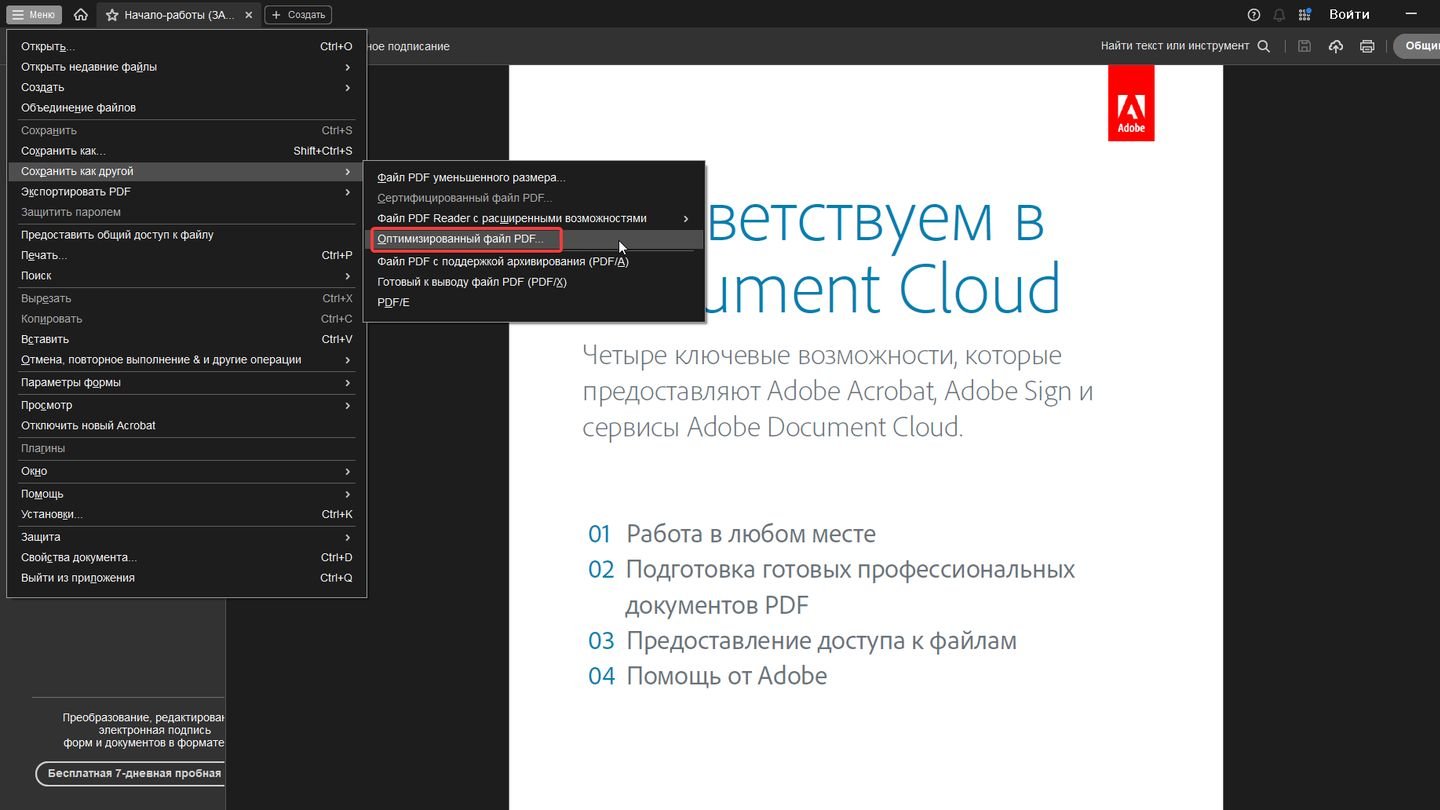Choose Файл PDF уменьшенного размера...
Viewport: 1440px width, 810px height.
(534, 177)
